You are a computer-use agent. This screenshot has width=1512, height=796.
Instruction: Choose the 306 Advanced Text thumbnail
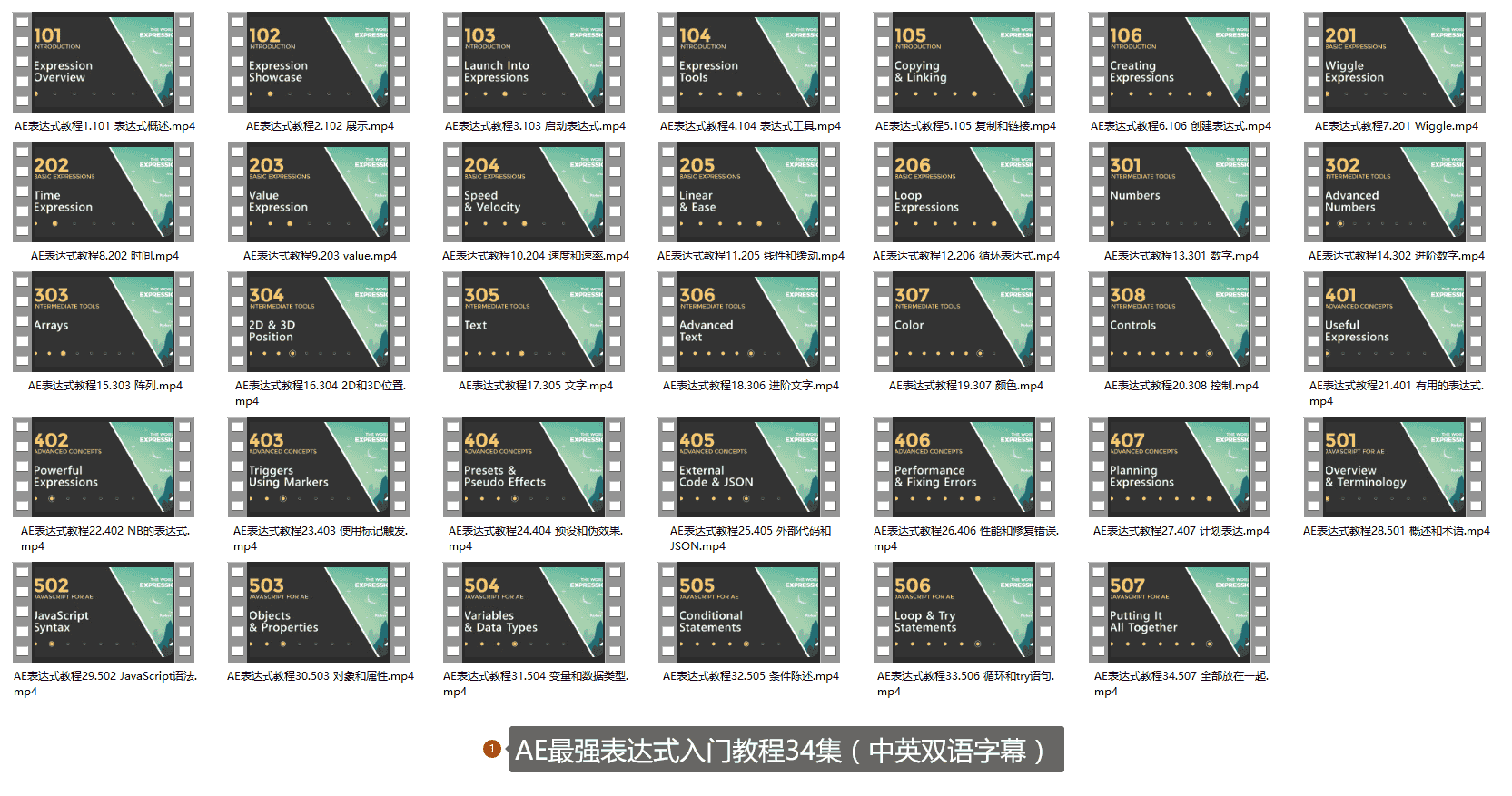(x=749, y=322)
